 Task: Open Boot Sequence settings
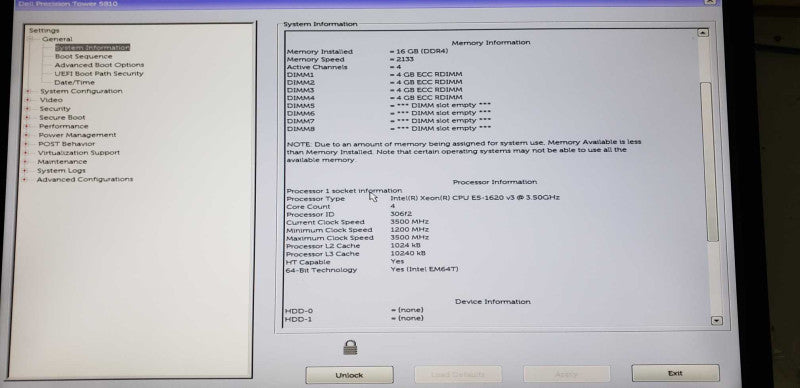point(84,56)
